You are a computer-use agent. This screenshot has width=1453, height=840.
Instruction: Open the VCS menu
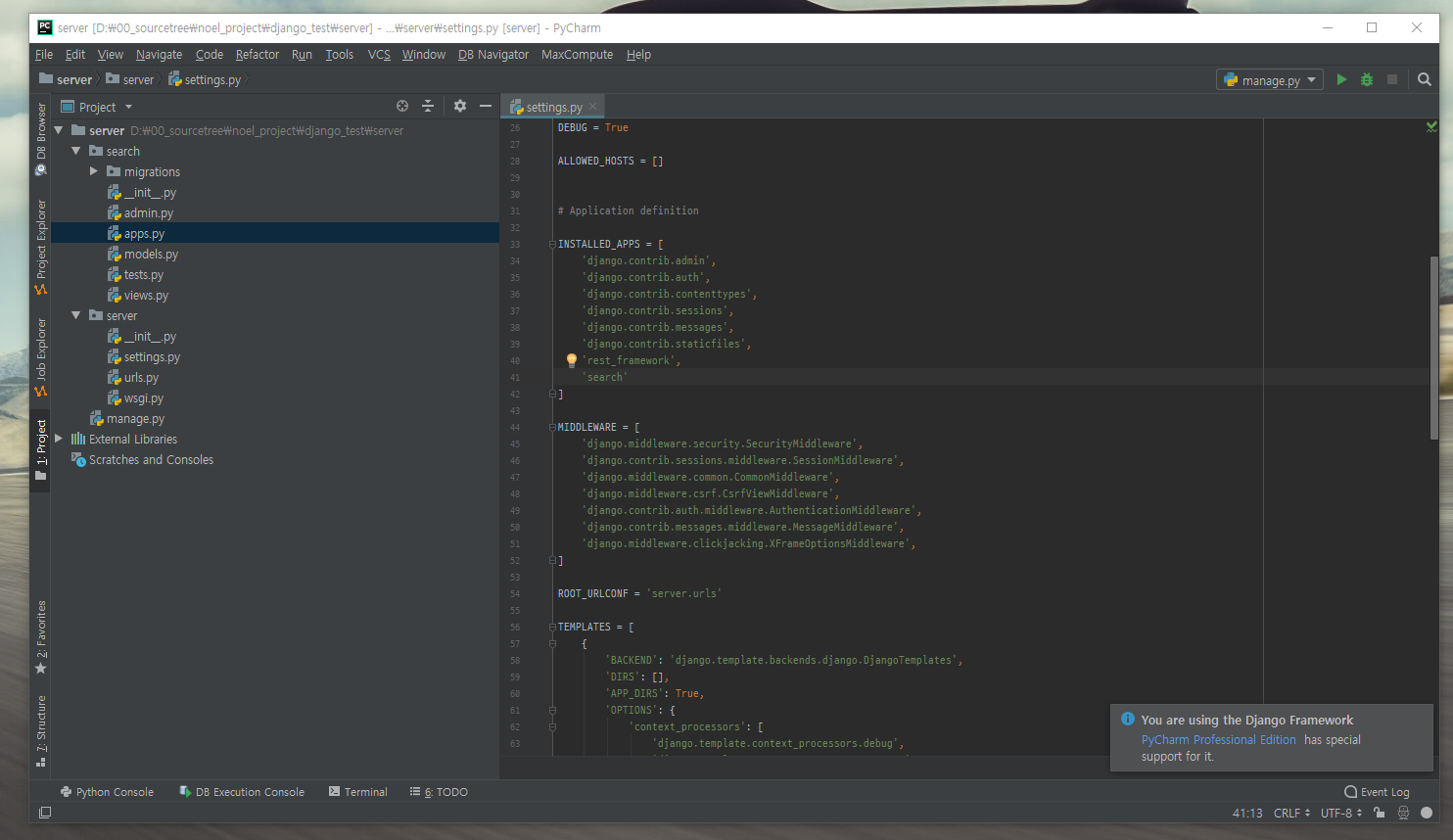[379, 55]
